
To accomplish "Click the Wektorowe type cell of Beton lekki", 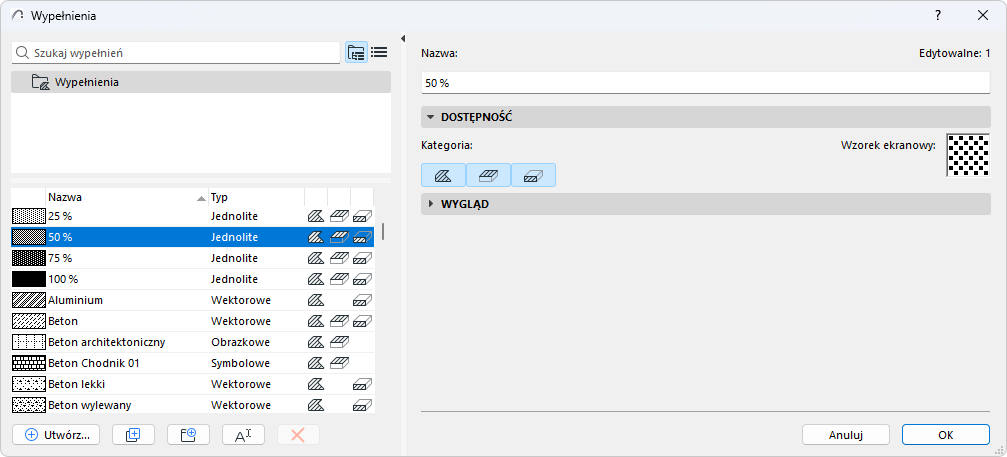I will click(241, 384).
